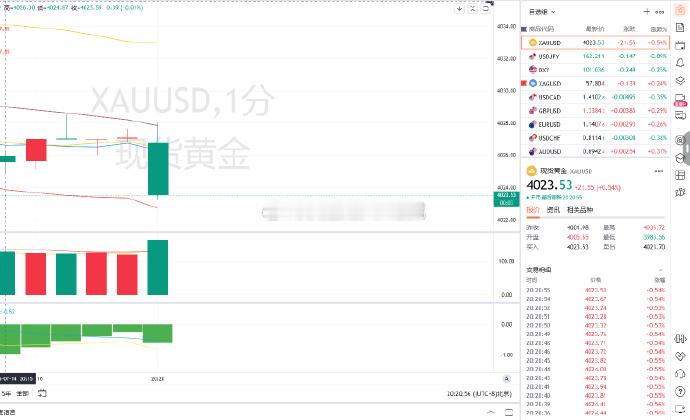
Task: Select the 全部 all time range
Action: (22, 394)
